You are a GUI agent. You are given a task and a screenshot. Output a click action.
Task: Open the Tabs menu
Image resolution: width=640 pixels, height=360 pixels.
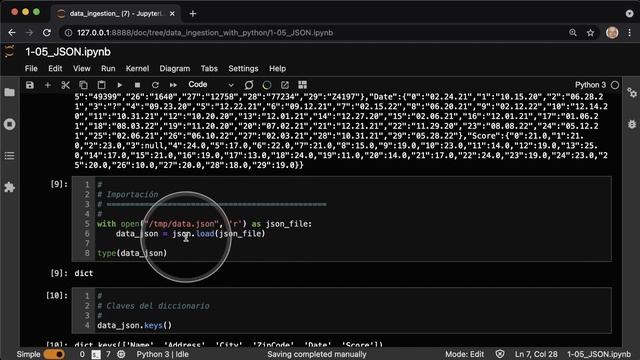coord(209,69)
